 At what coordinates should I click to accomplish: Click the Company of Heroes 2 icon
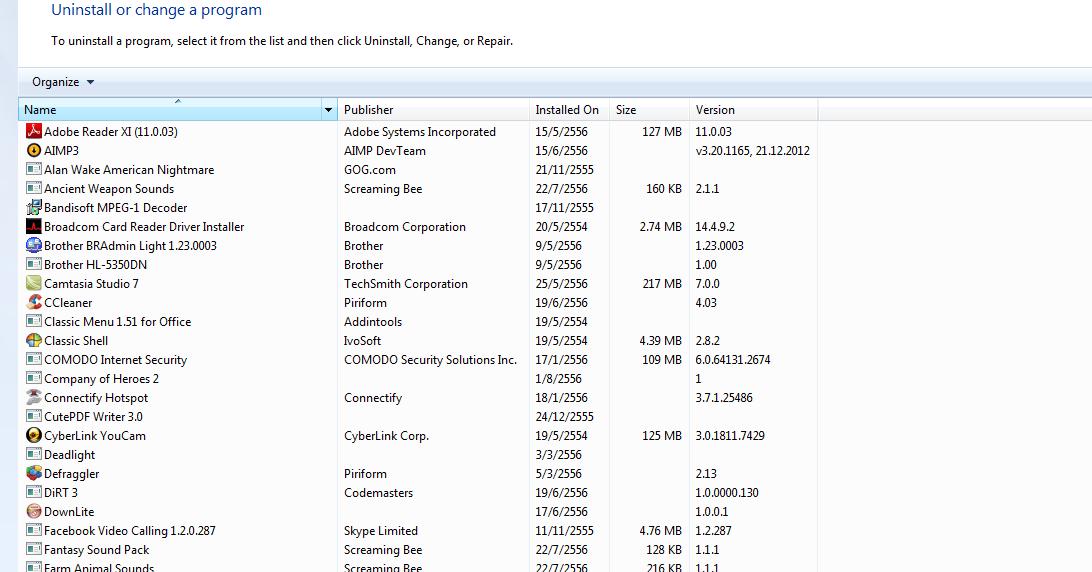pyautogui.click(x=33, y=378)
